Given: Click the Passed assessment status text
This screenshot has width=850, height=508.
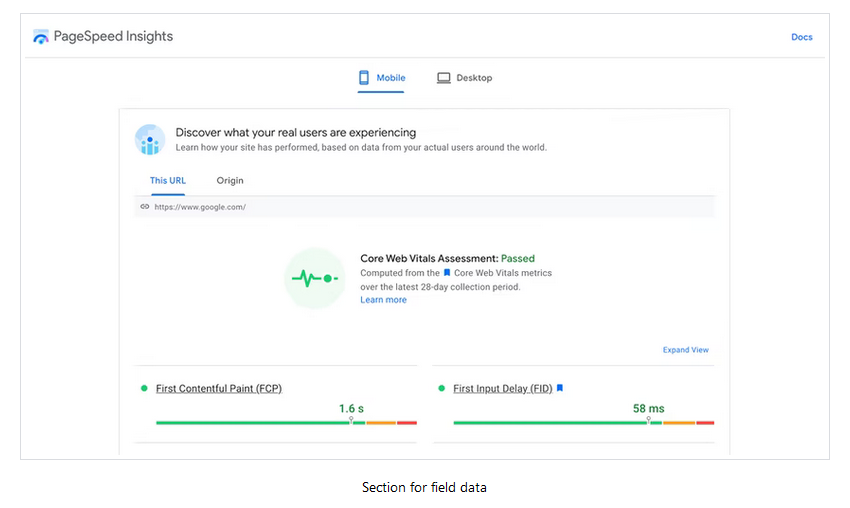Looking at the screenshot, I should pos(518,259).
